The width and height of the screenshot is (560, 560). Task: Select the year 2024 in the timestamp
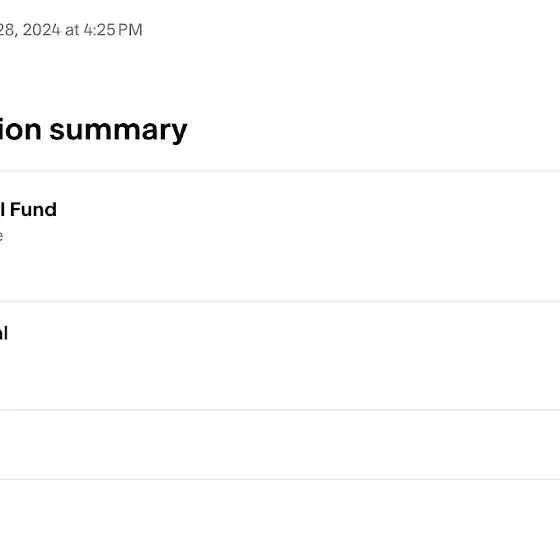pos(42,30)
